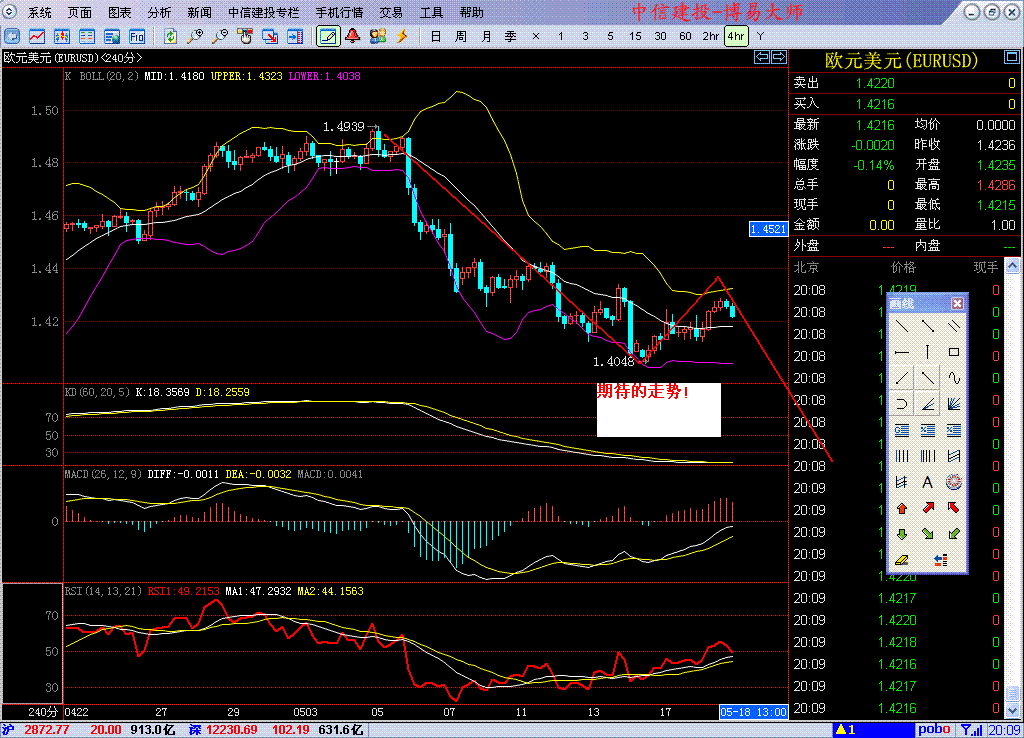Select the line segment with endpoints tool

click(x=927, y=325)
